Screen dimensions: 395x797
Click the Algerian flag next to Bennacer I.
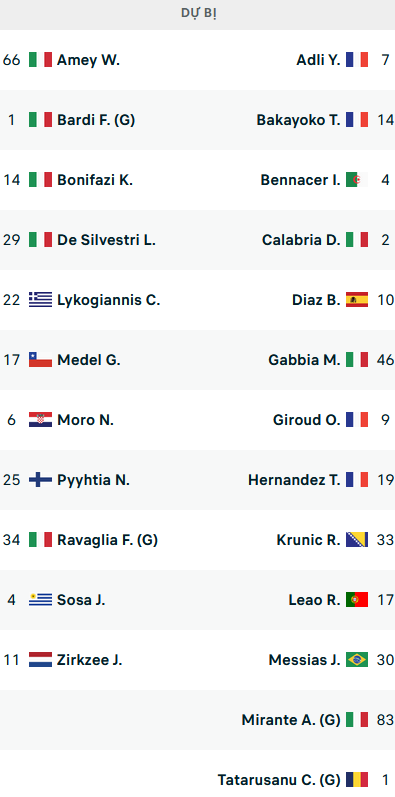[357, 180]
